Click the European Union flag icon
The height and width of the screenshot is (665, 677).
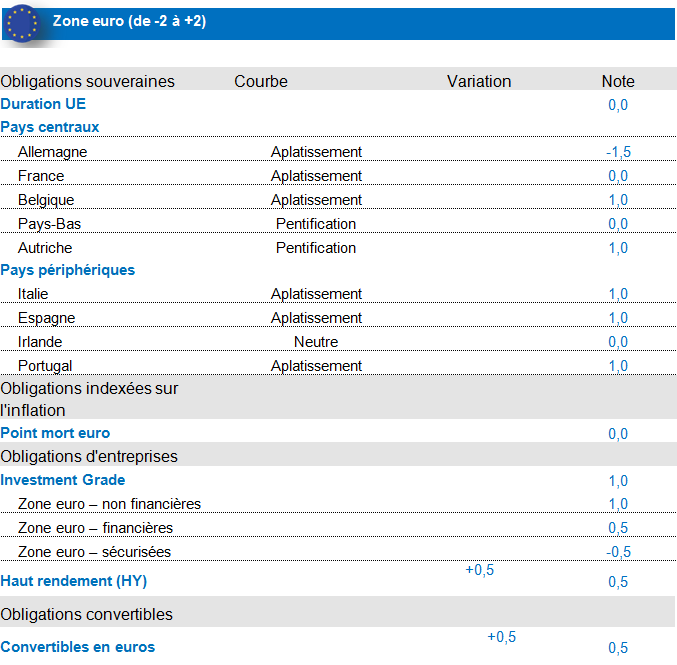point(22,22)
